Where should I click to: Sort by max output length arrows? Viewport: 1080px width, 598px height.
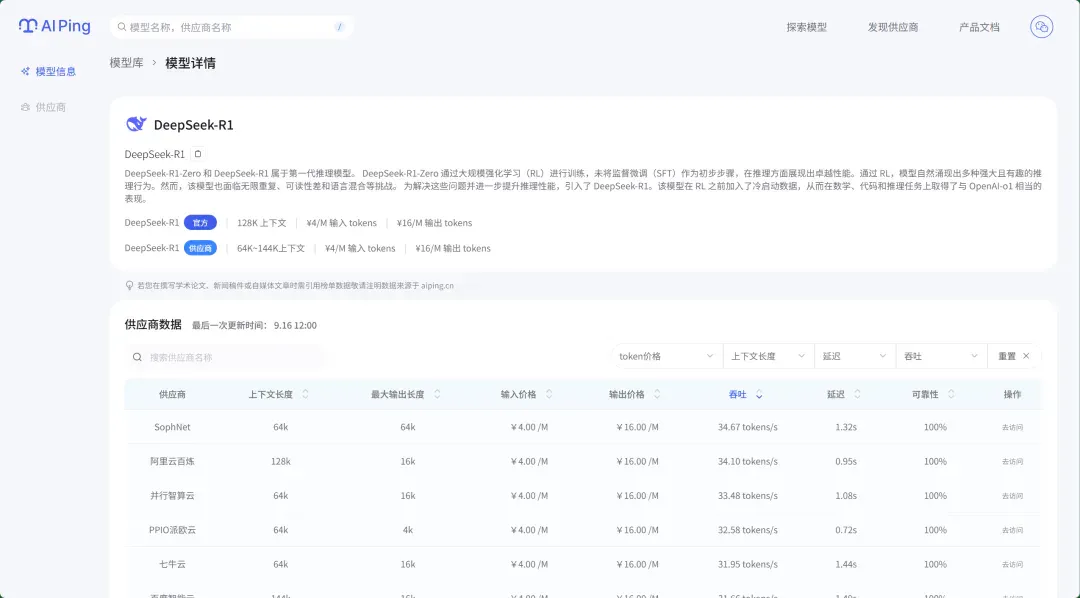(x=437, y=394)
